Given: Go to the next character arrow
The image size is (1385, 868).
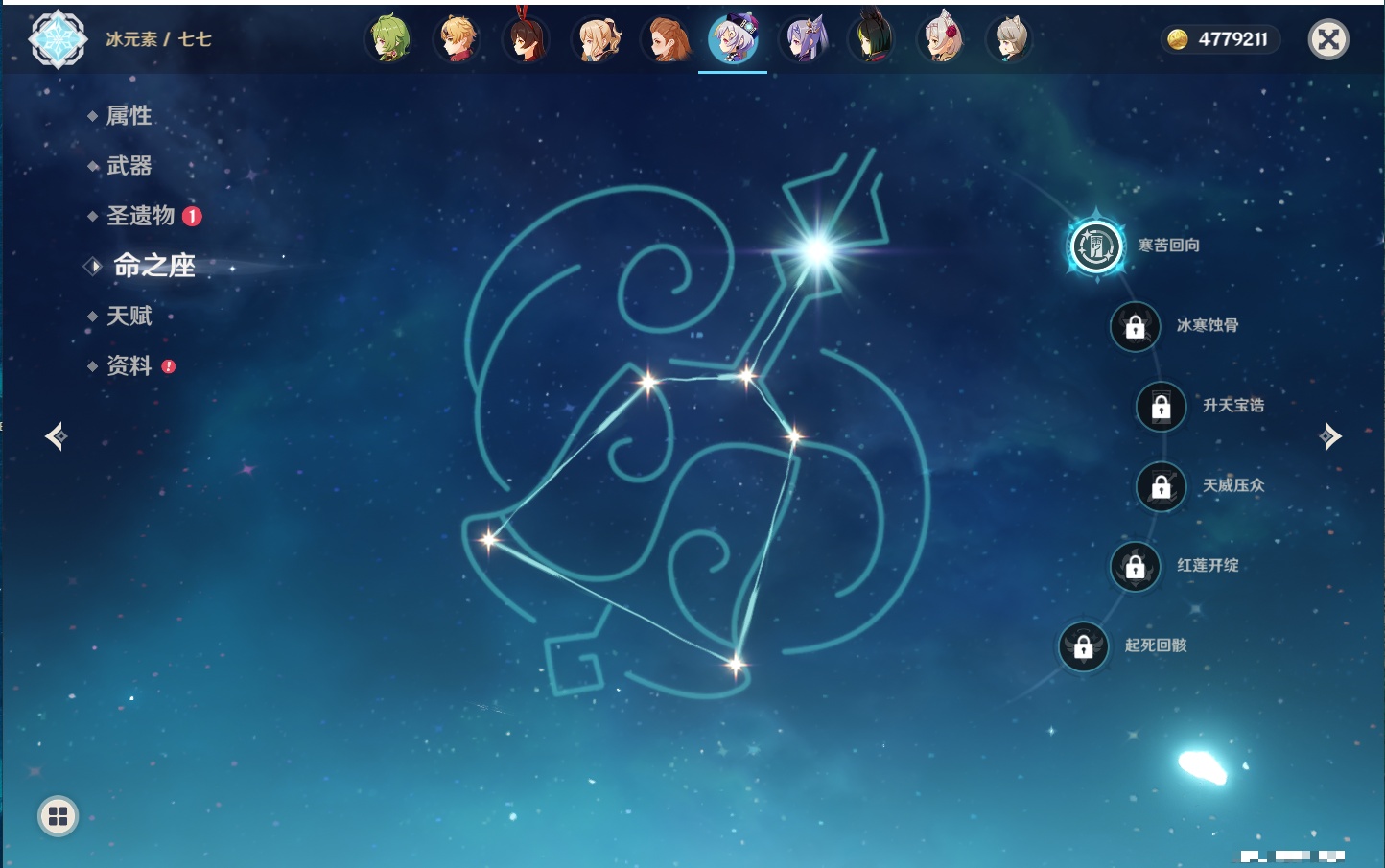Looking at the screenshot, I should coord(1330,436).
